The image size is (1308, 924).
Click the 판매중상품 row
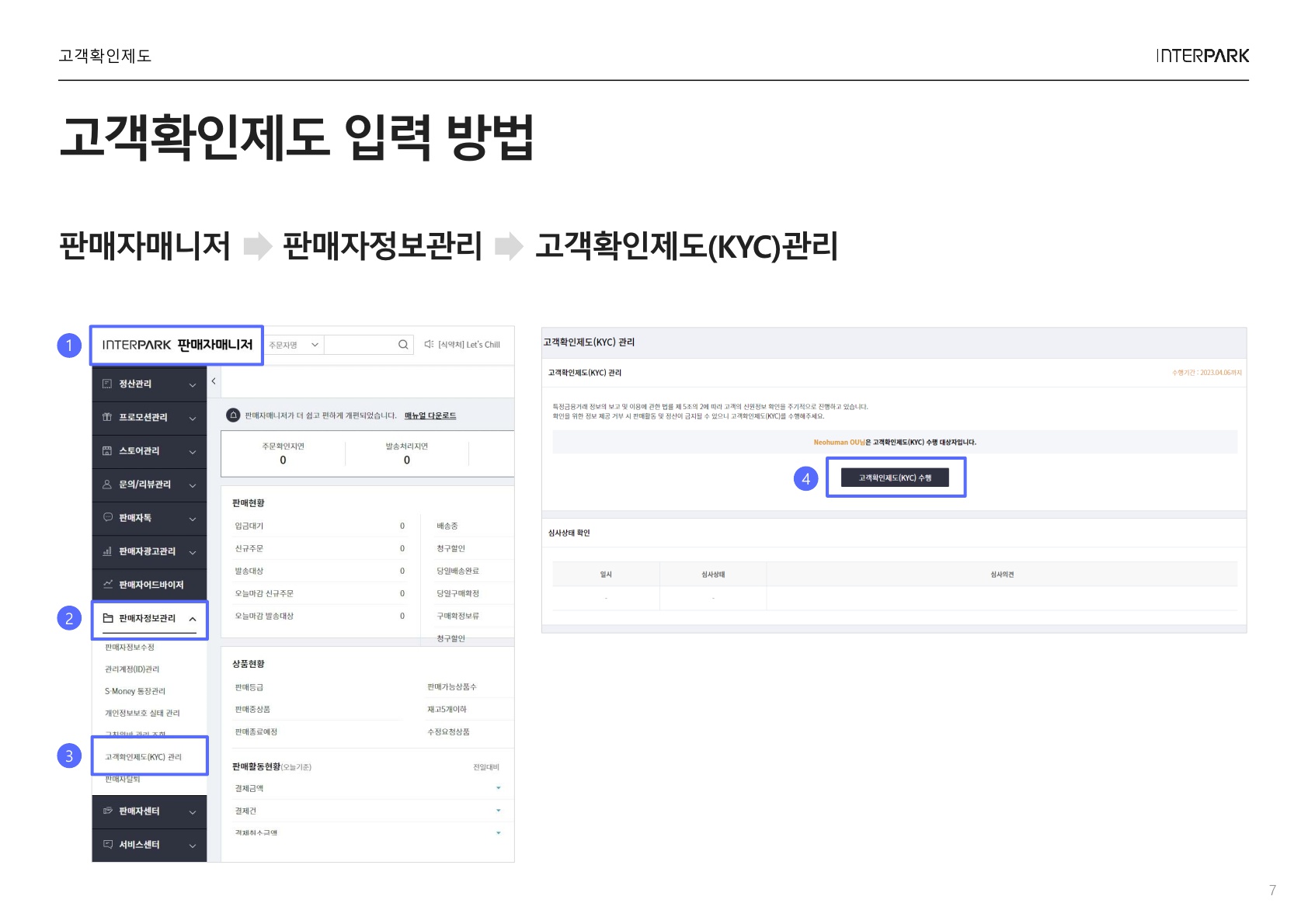click(x=318, y=710)
